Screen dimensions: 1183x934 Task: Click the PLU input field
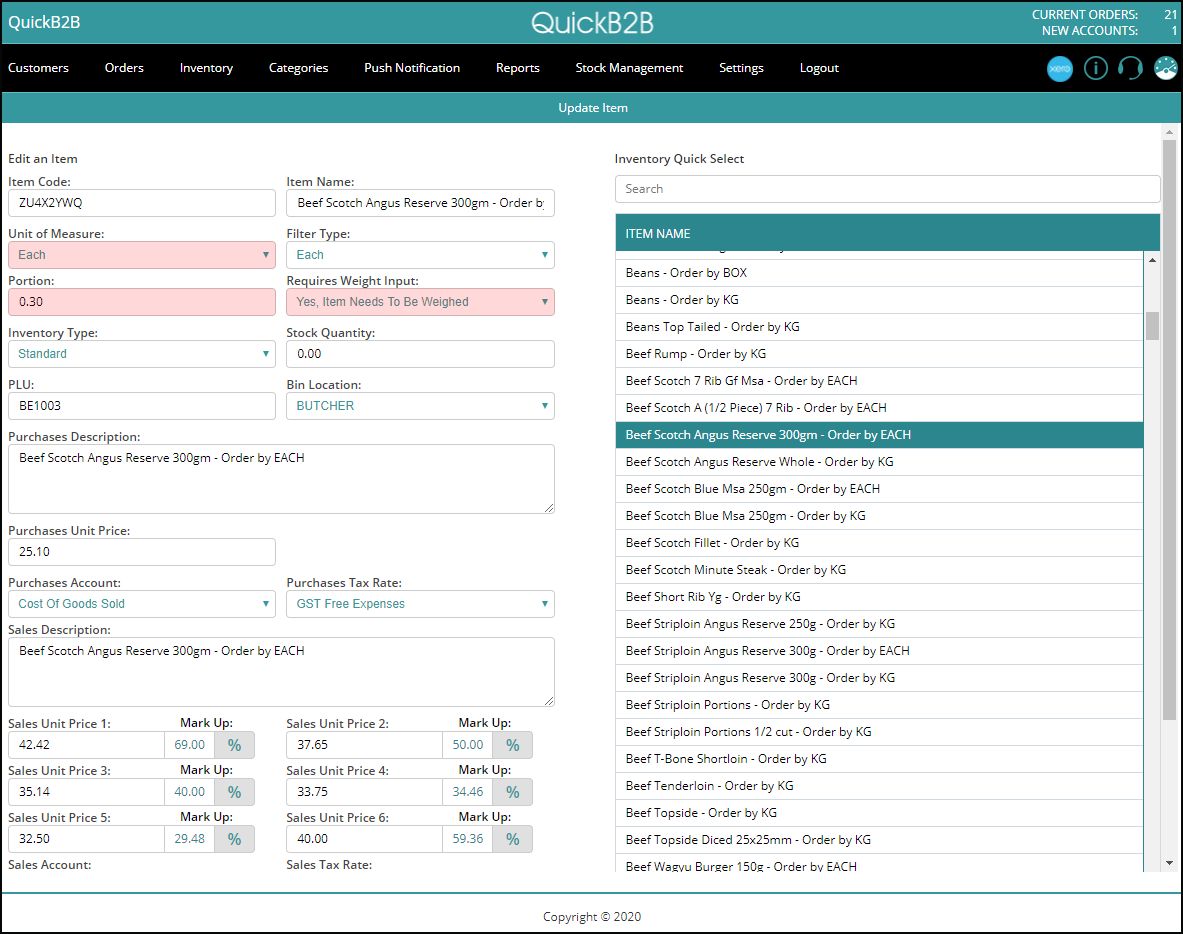(x=142, y=406)
